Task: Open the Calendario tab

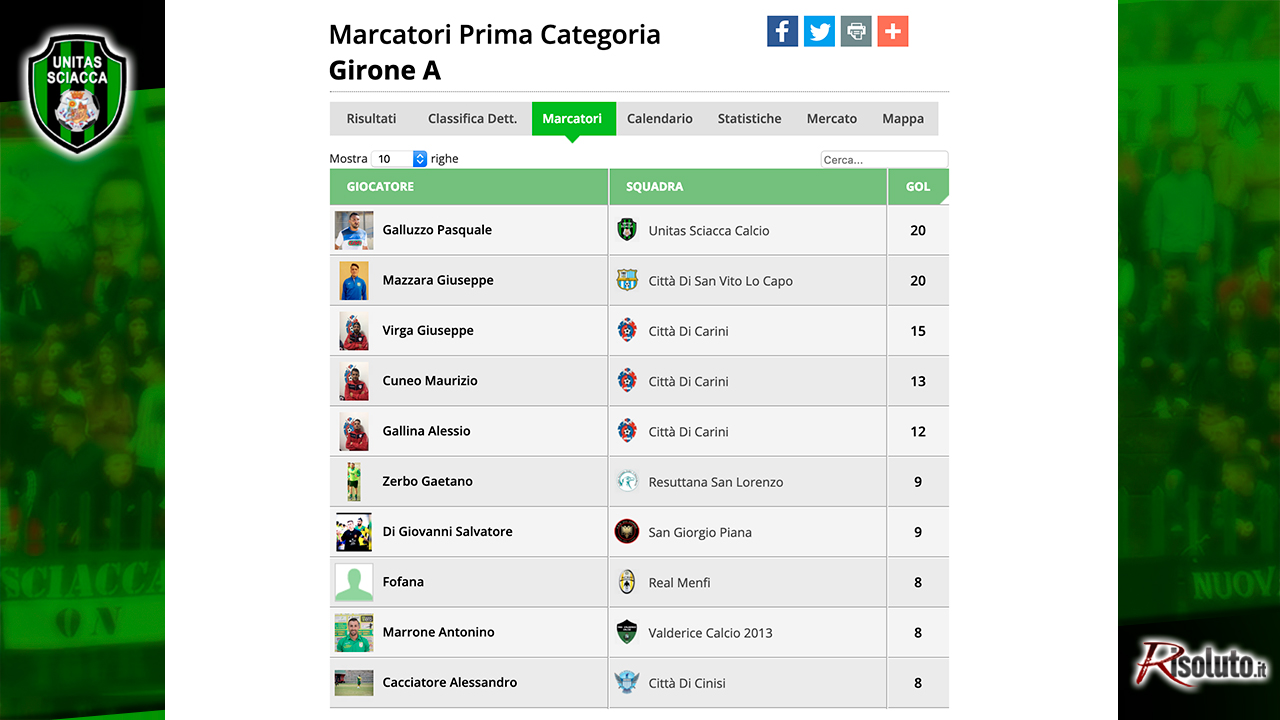Action: tap(660, 118)
